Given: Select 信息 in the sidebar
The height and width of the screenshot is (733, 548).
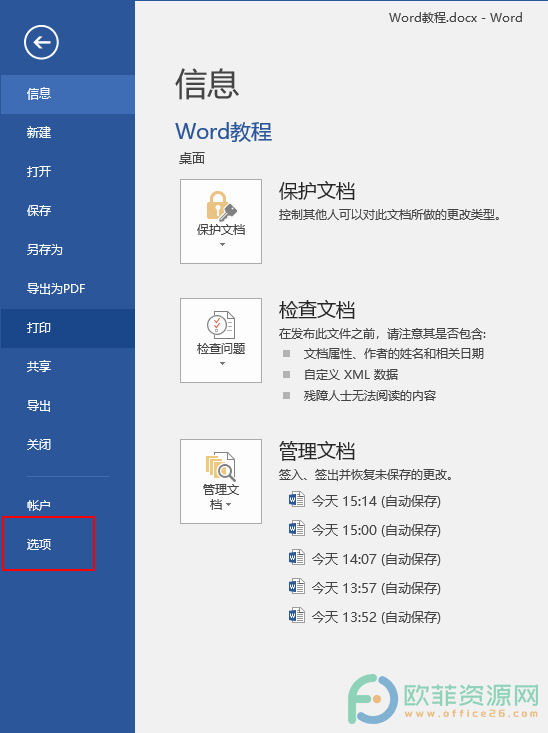Looking at the screenshot, I should (x=68, y=94).
